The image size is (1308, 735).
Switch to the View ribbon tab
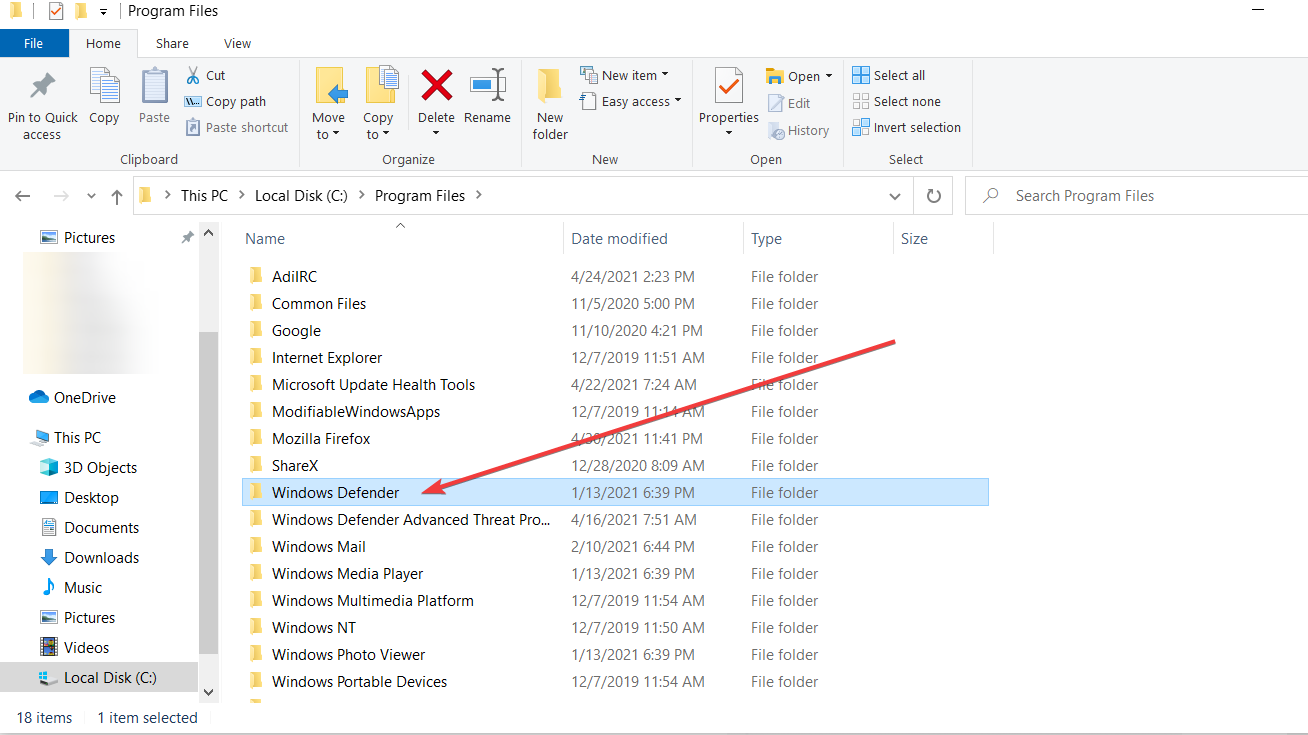[x=238, y=43]
